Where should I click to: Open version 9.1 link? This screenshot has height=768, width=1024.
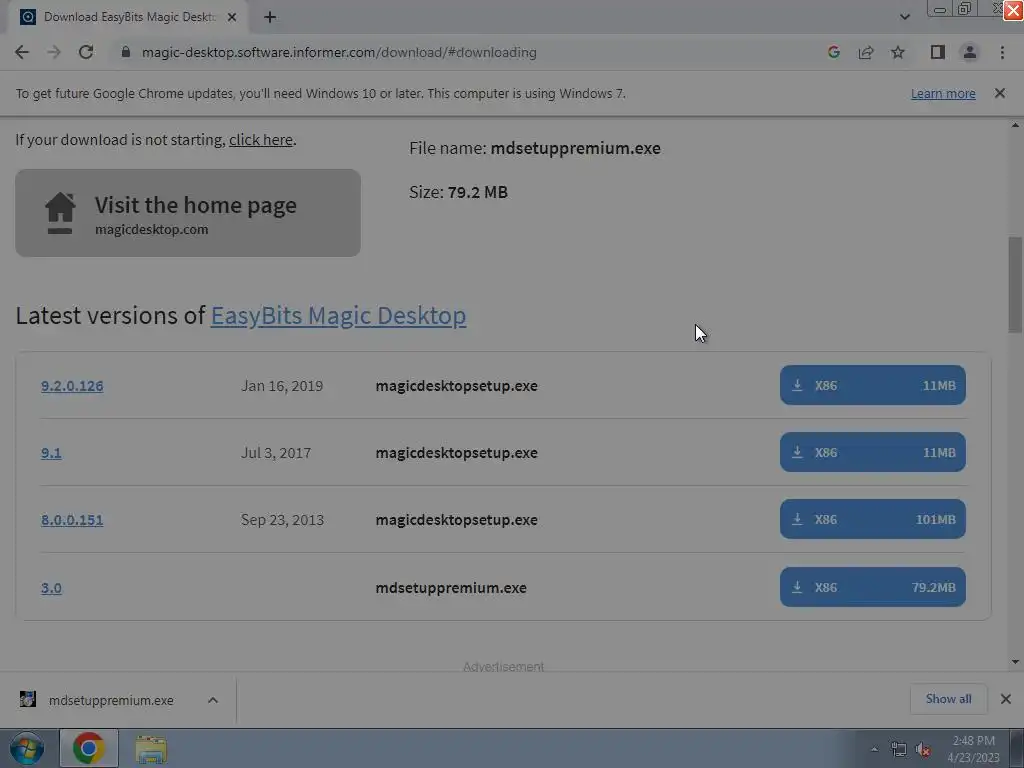[51, 453]
